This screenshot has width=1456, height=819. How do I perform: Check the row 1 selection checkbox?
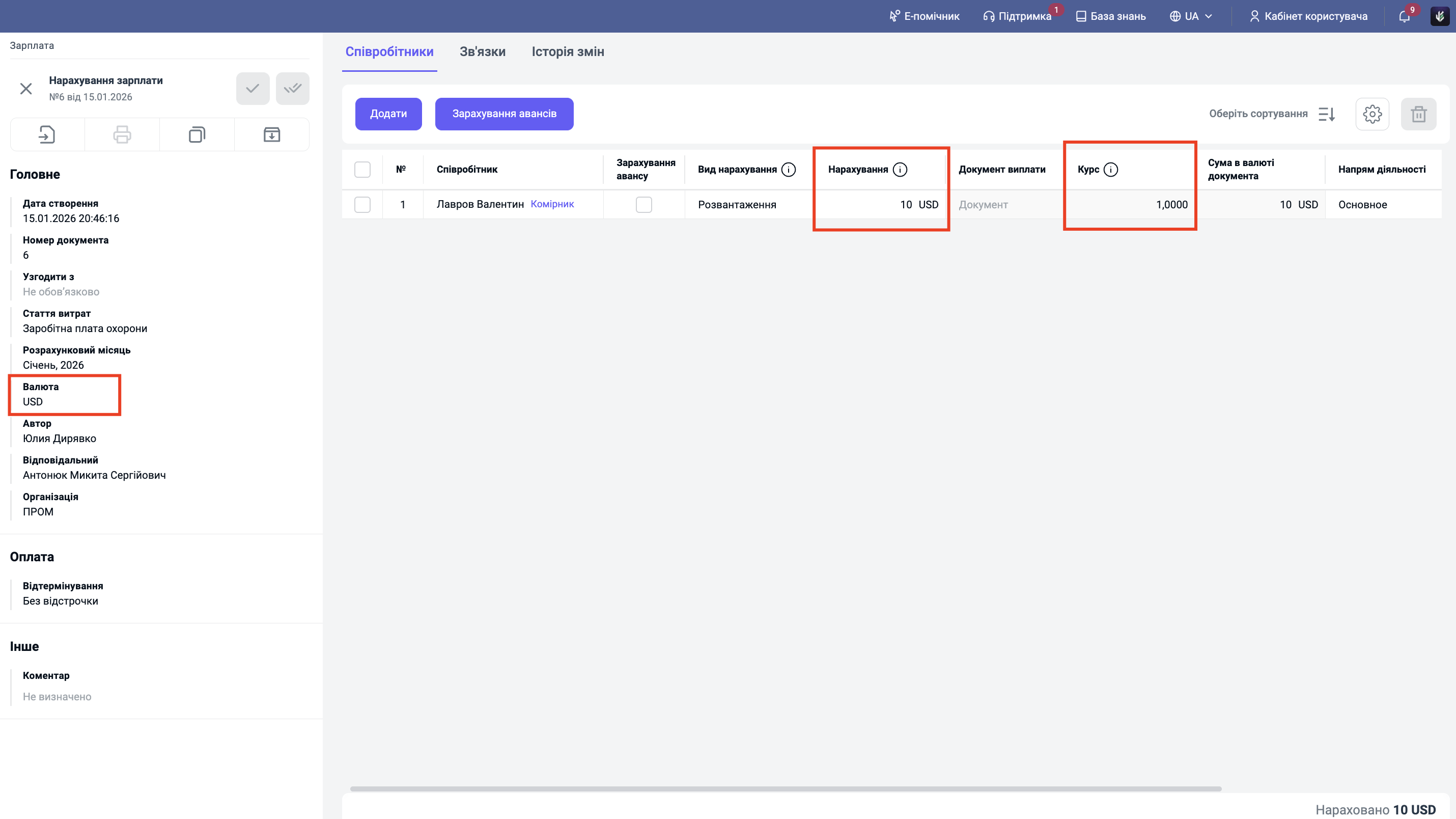pos(362,205)
